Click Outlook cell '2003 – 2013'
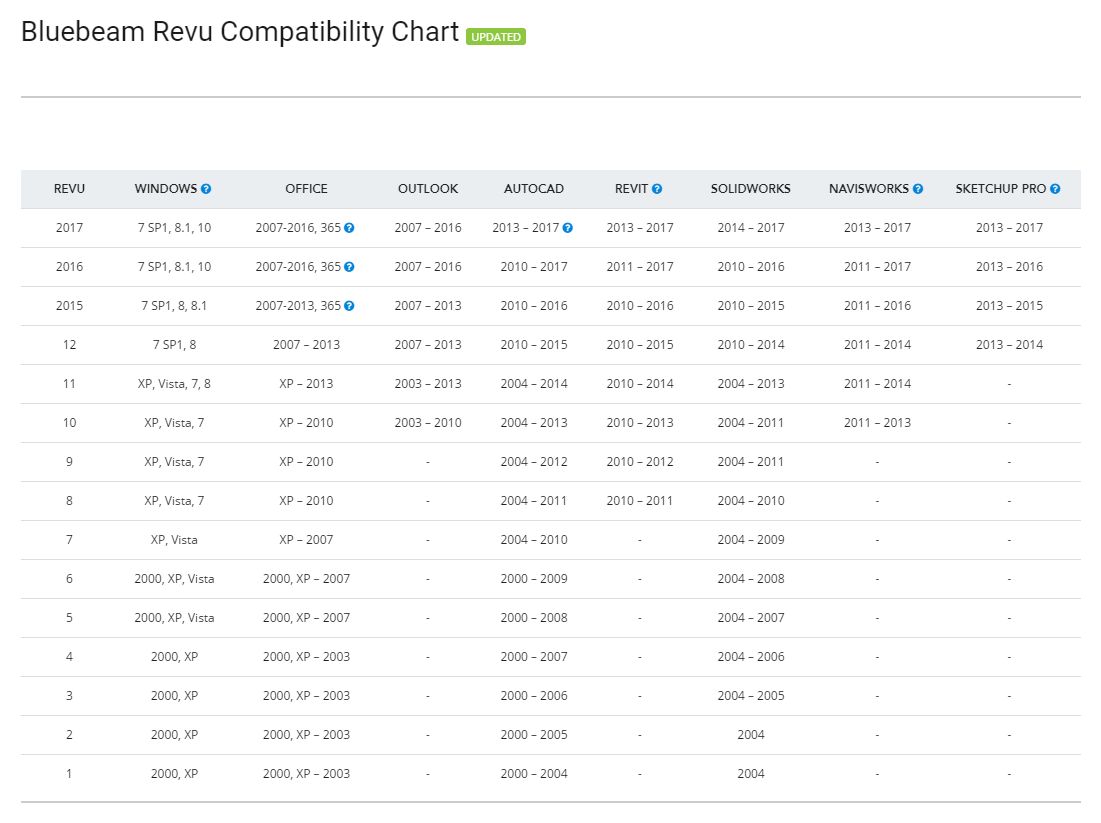 (x=428, y=383)
